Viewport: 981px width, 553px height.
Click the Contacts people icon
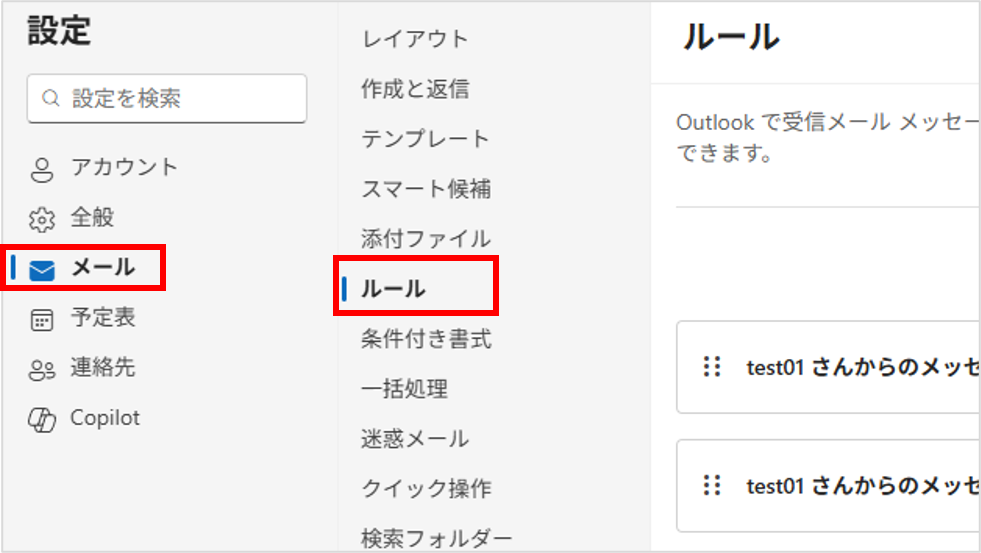[x=42, y=369]
